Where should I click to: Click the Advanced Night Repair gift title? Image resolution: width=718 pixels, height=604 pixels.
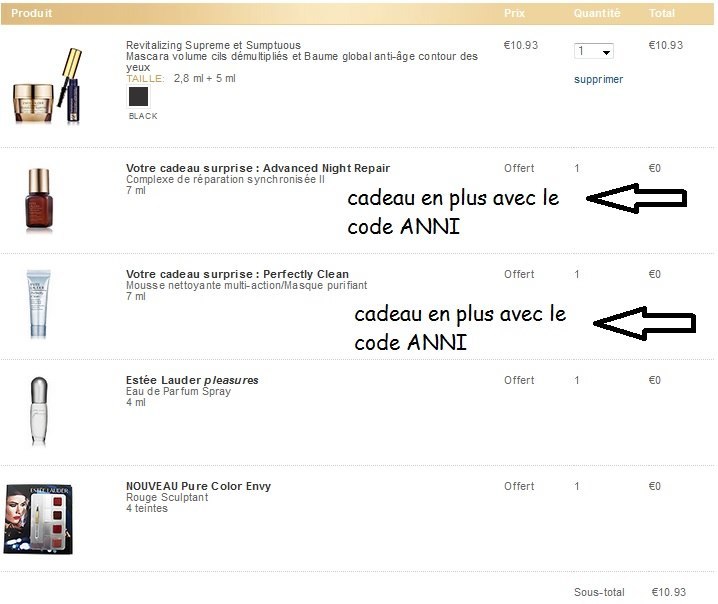[x=258, y=168]
